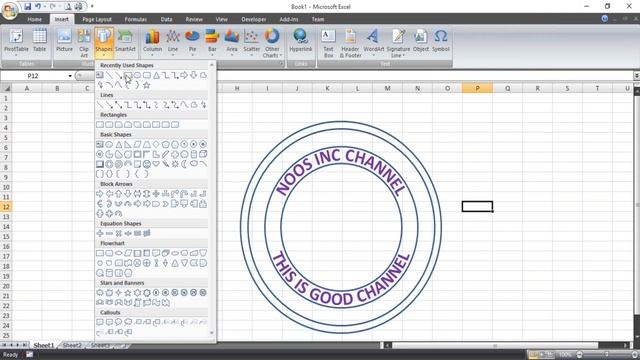Close the Shapes gallery button
Image resolution: width=640 pixels, height=360 pixels.
104,43
